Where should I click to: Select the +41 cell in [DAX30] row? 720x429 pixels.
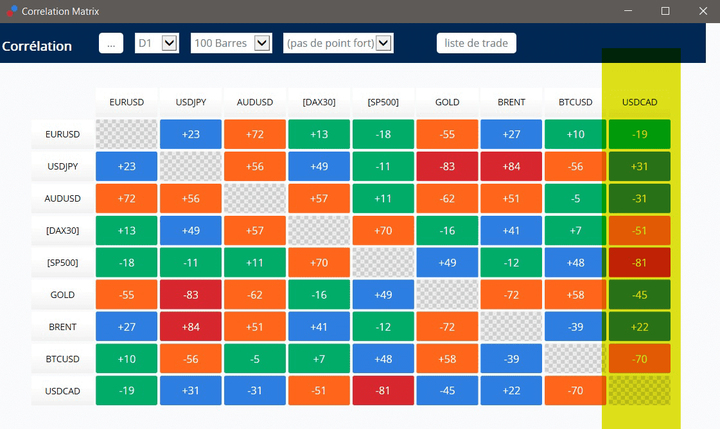[x=511, y=231]
